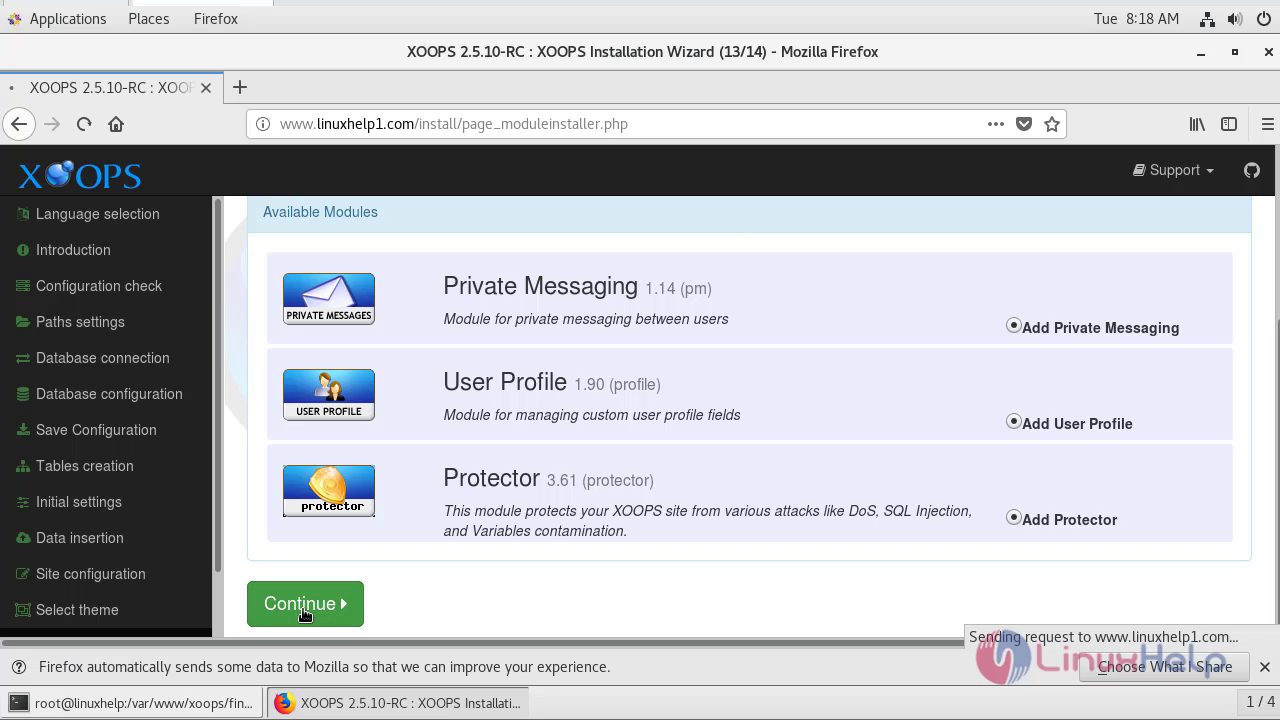Open Firefox library icon

click(1197, 124)
